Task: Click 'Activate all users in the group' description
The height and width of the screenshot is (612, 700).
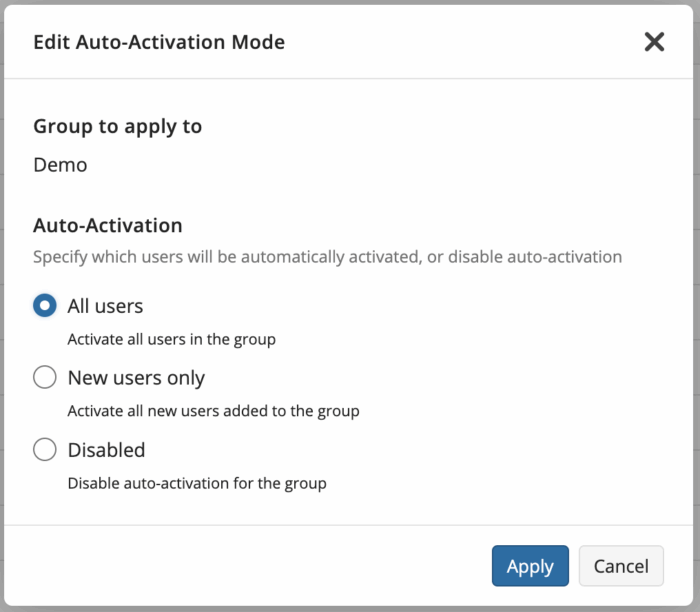Action: [x=171, y=340]
